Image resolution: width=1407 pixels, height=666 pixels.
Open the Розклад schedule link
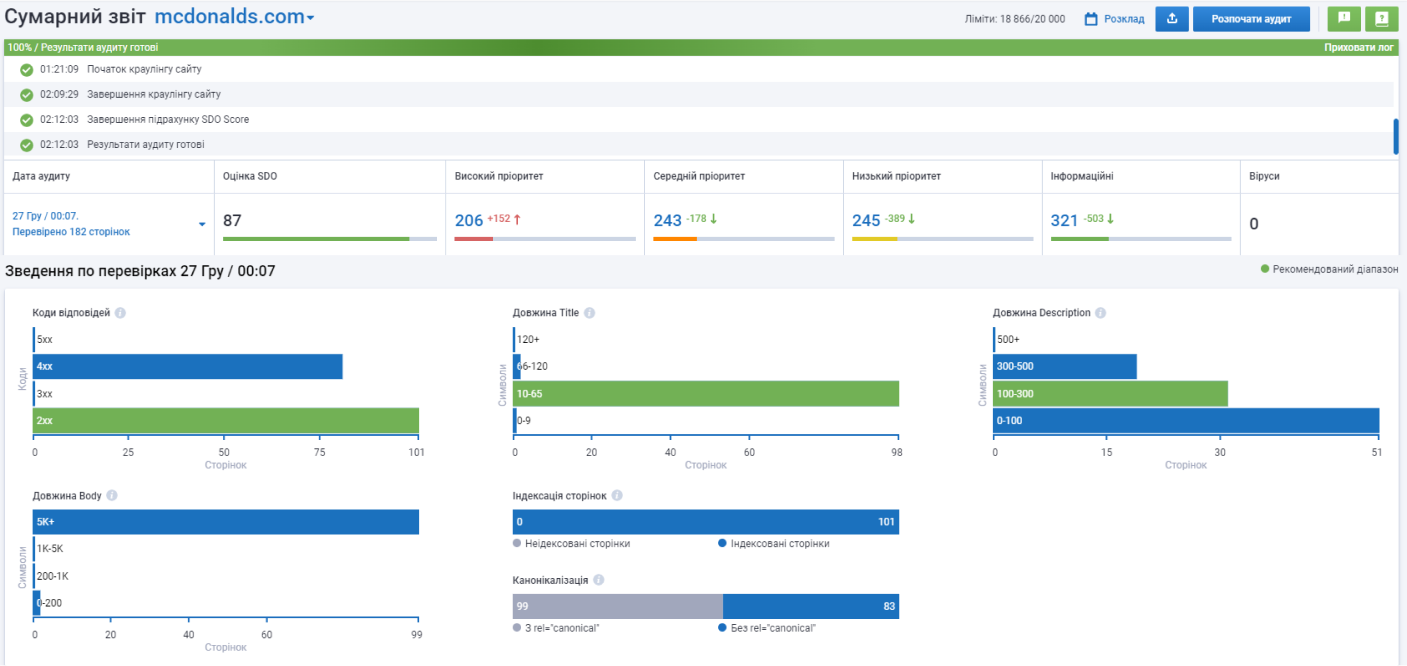click(1124, 19)
